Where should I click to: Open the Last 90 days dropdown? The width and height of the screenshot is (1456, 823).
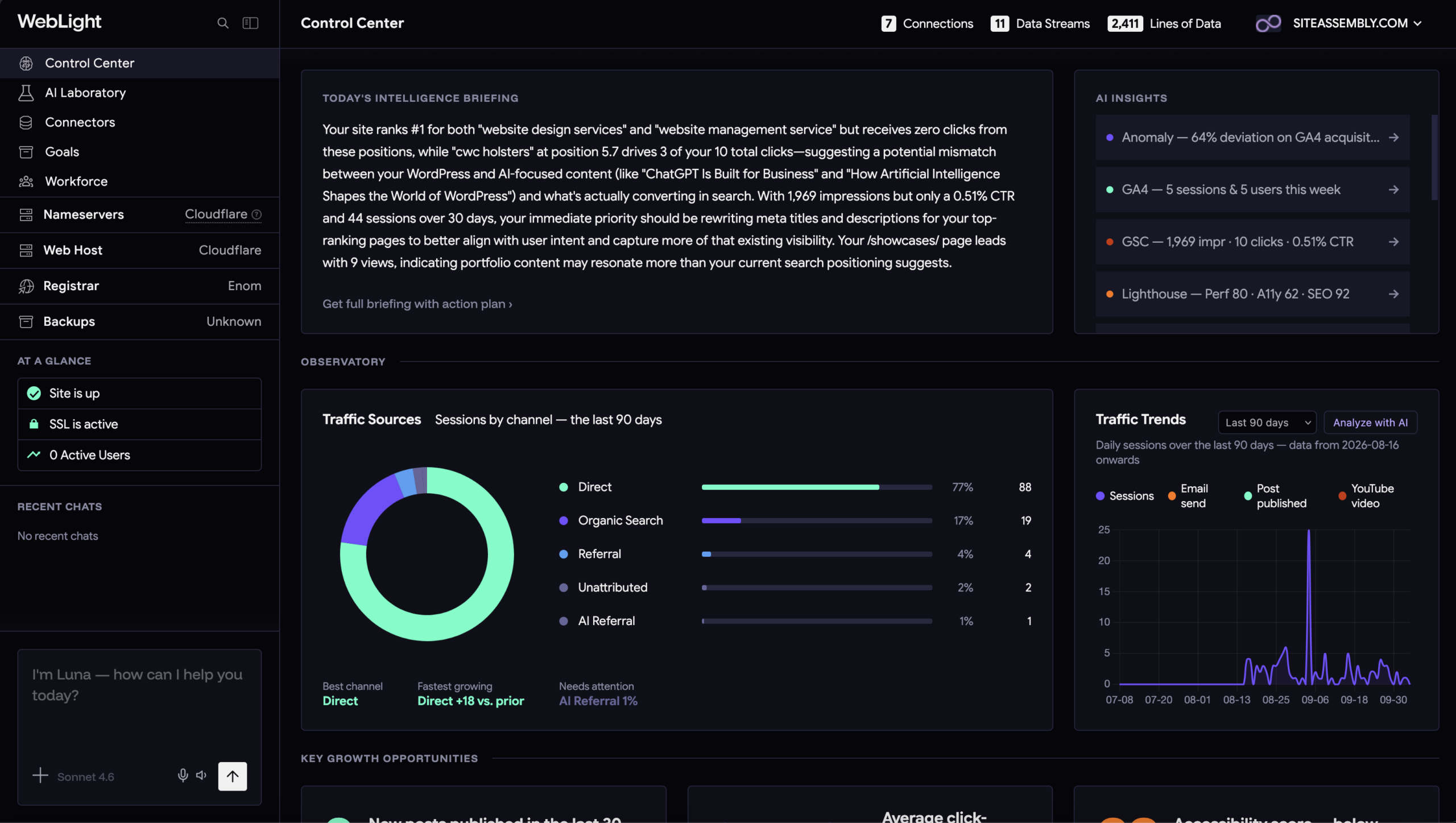click(x=1267, y=423)
